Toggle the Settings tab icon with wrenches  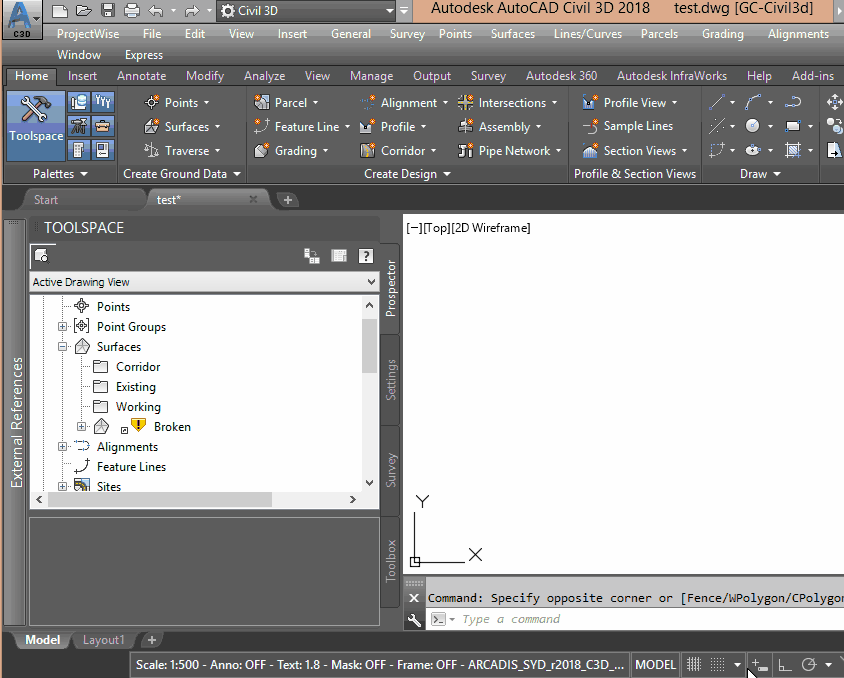tap(102, 102)
